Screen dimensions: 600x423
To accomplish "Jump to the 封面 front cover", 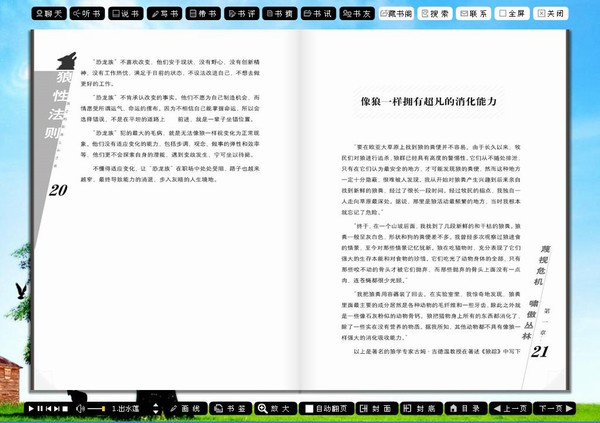I will (376, 409).
